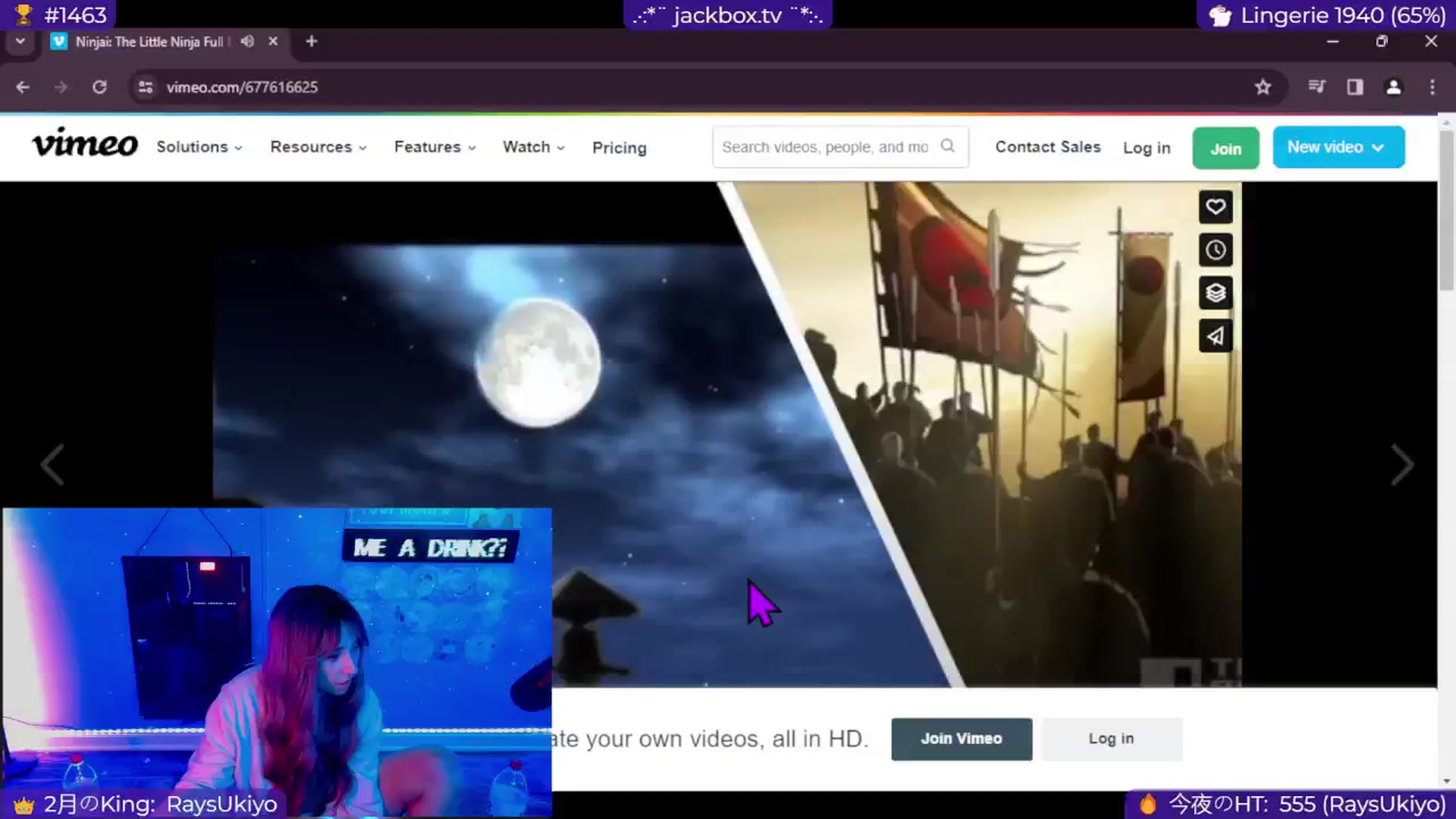Close the Ninjai tab
The height and width of the screenshot is (819, 1456).
tap(273, 41)
